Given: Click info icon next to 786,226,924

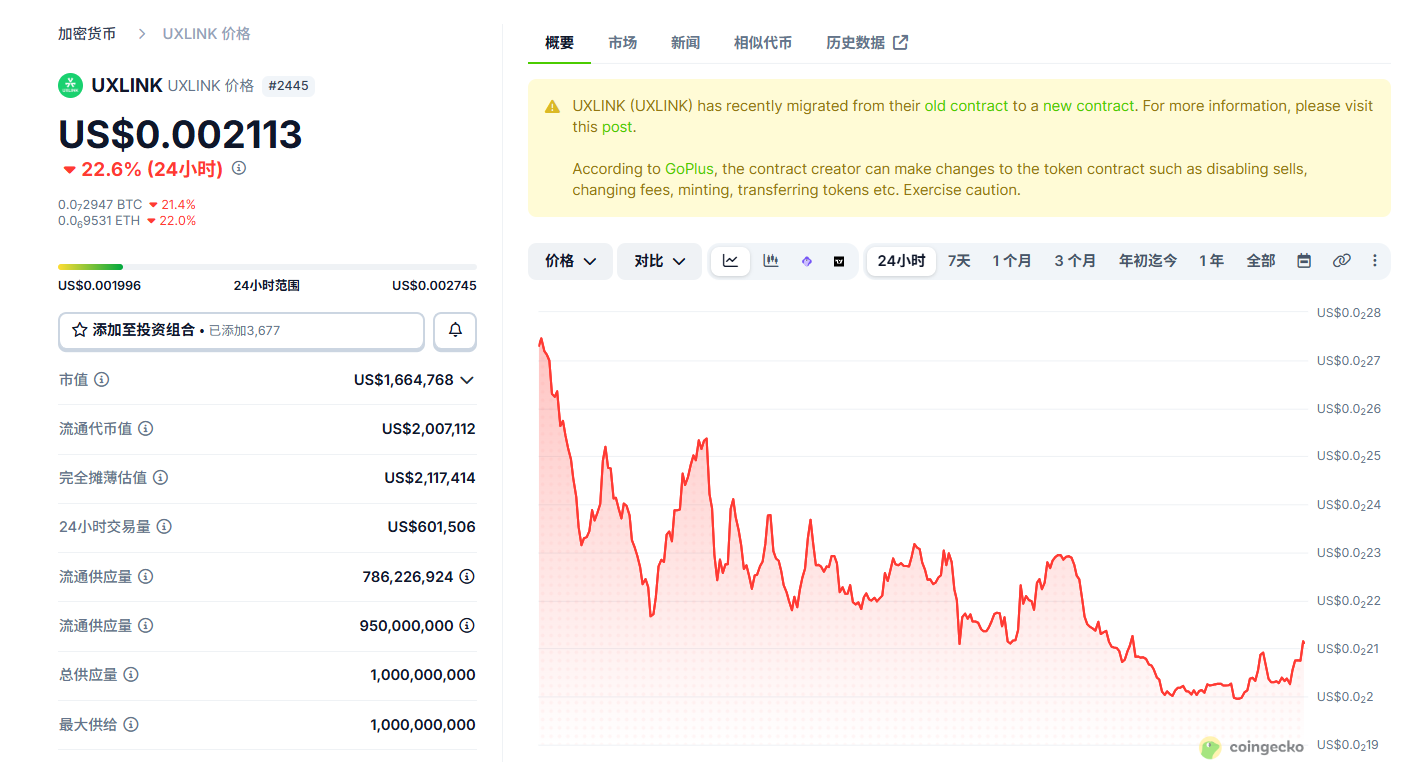Looking at the screenshot, I should click(467, 577).
